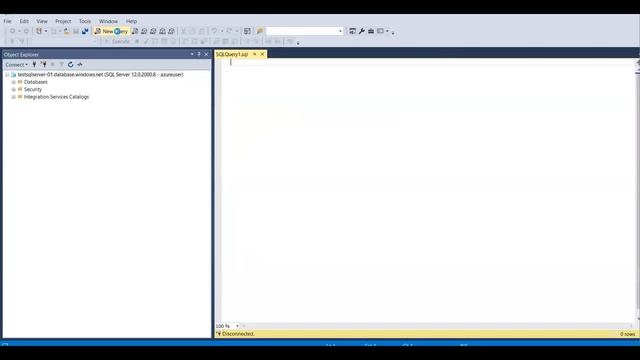Click the Disconnect icon in Object Explorer

click(x=43, y=64)
